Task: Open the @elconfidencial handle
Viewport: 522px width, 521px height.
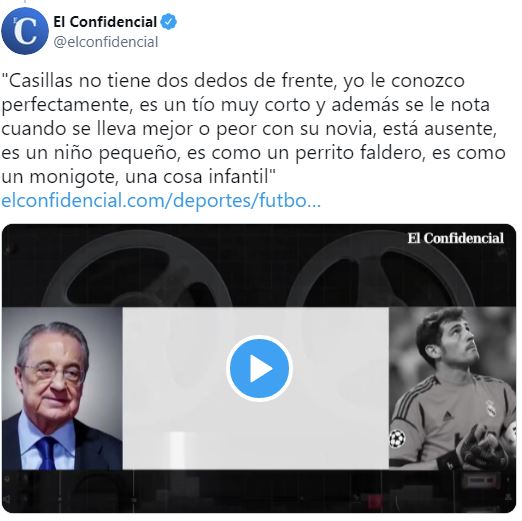Action: point(106,42)
